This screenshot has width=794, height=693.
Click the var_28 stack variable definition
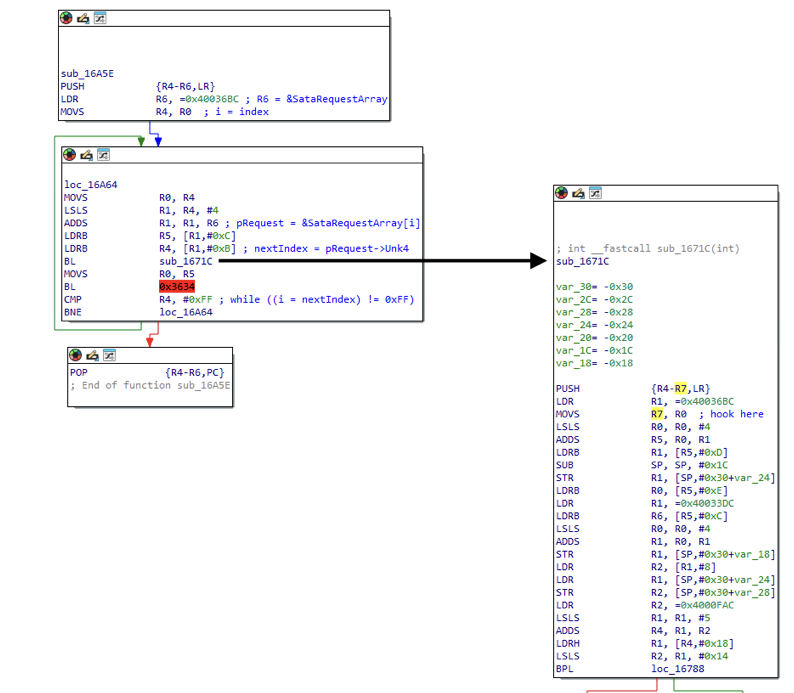coord(594,312)
